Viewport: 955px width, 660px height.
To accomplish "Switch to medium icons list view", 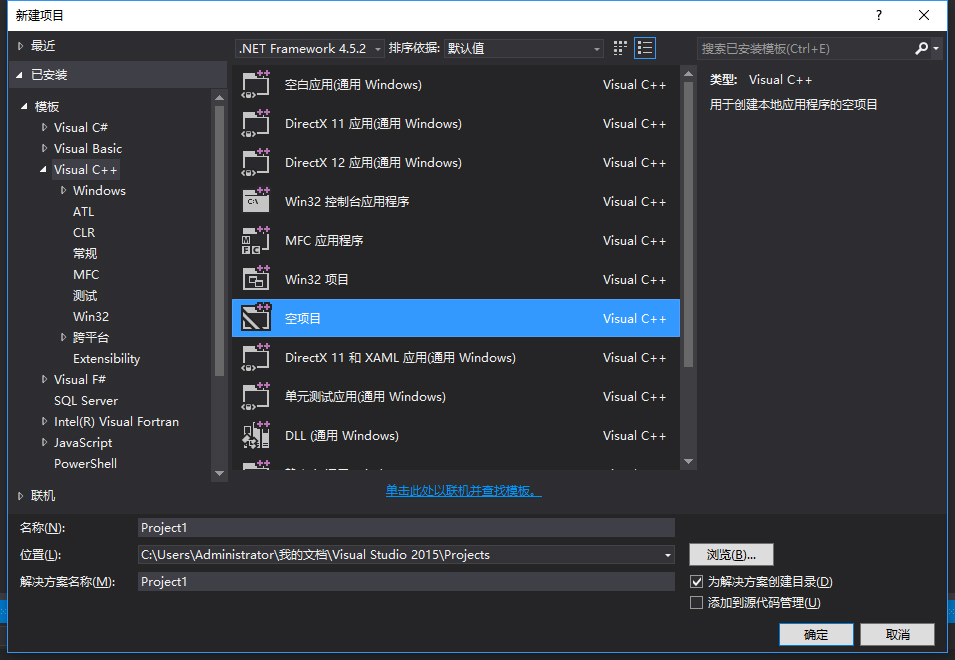I will pyautogui.click(x=645, y=48).
